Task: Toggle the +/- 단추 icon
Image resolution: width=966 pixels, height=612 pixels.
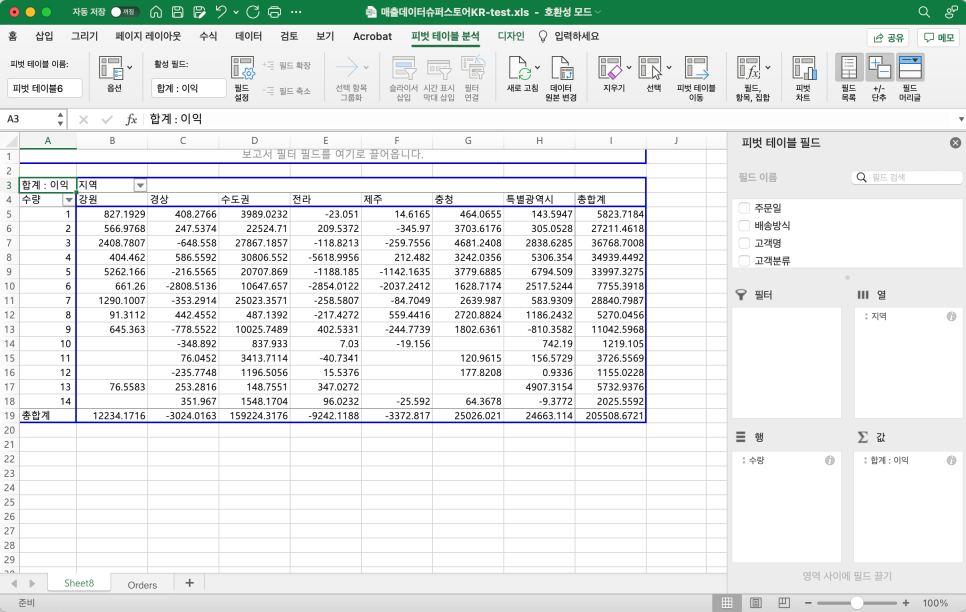Action: (879, 69)
